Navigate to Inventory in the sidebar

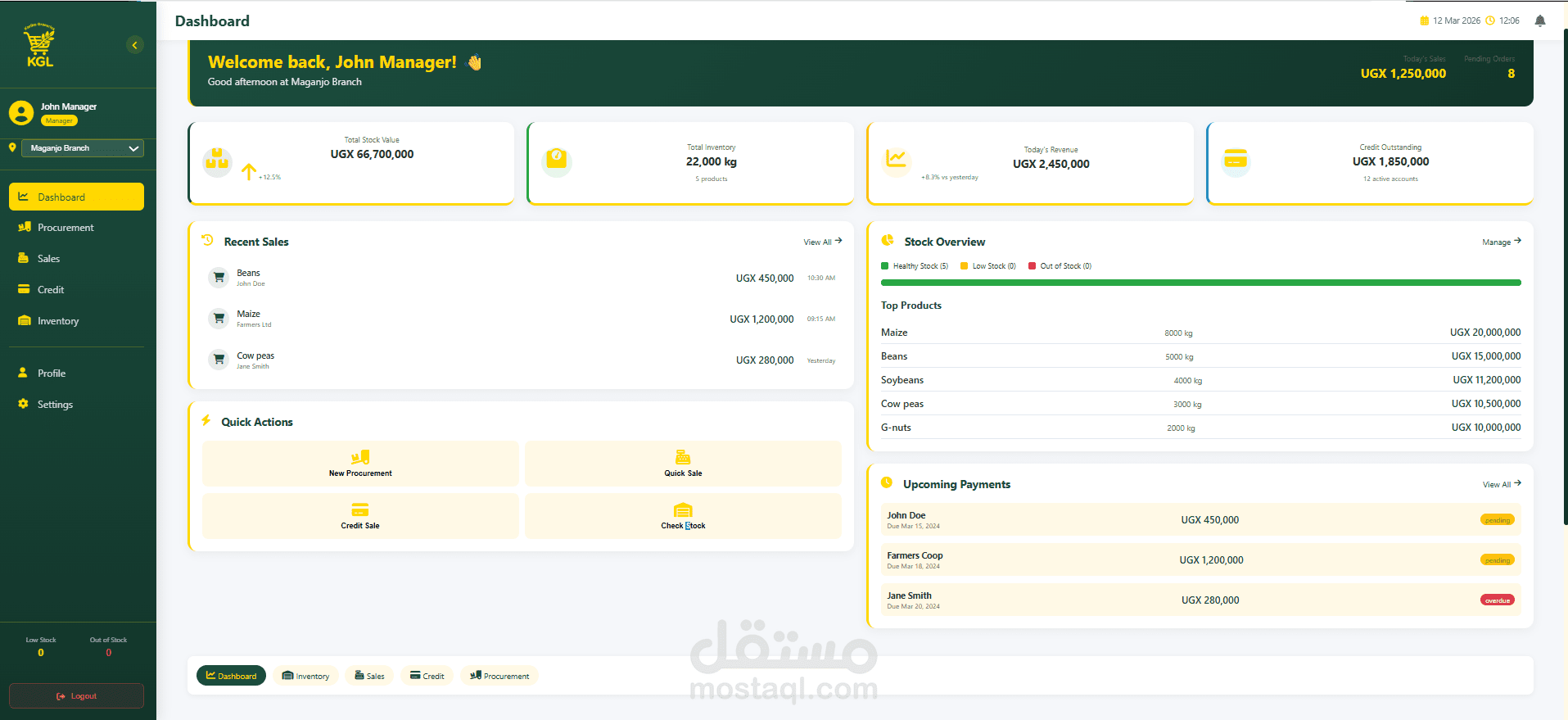tap(76, 321)
